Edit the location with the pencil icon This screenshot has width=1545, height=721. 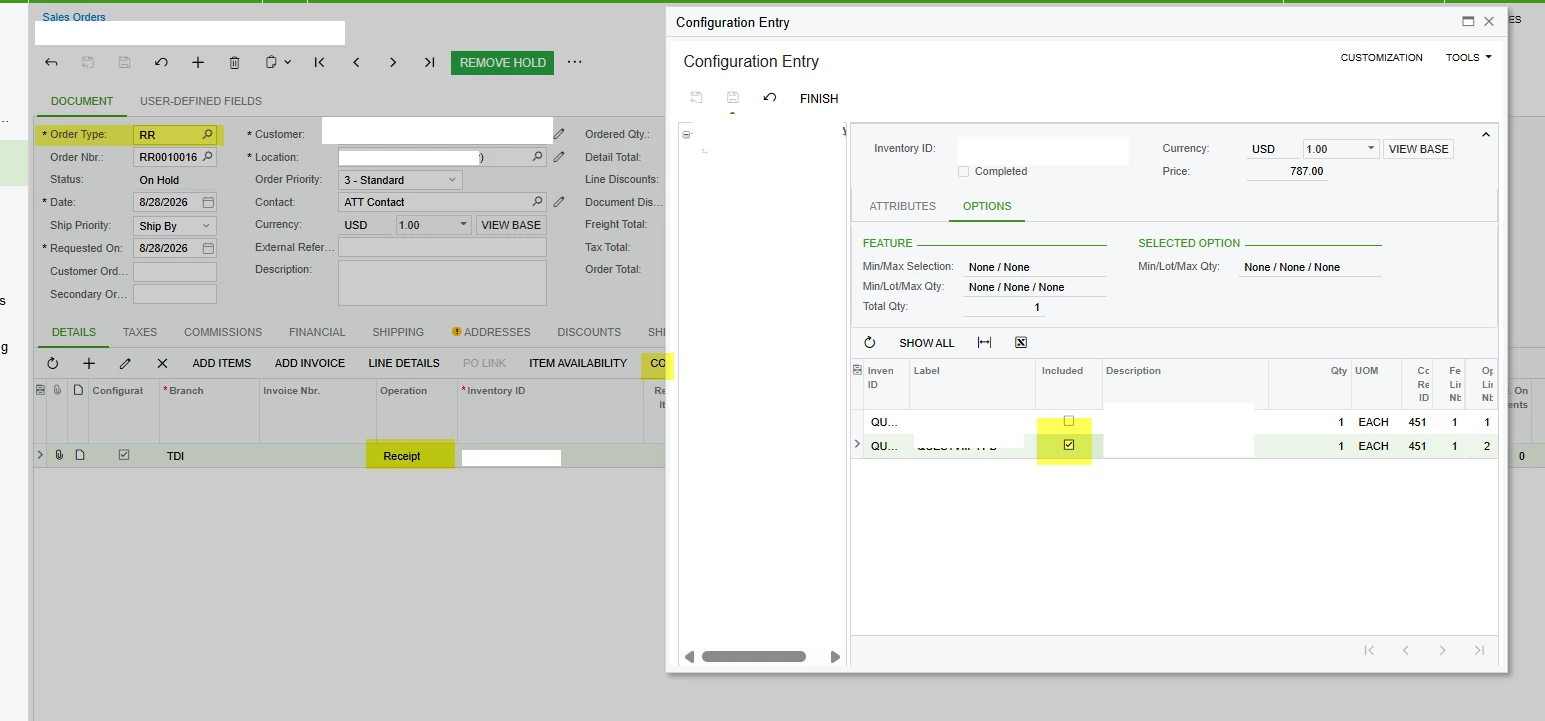tap(560, 157)
